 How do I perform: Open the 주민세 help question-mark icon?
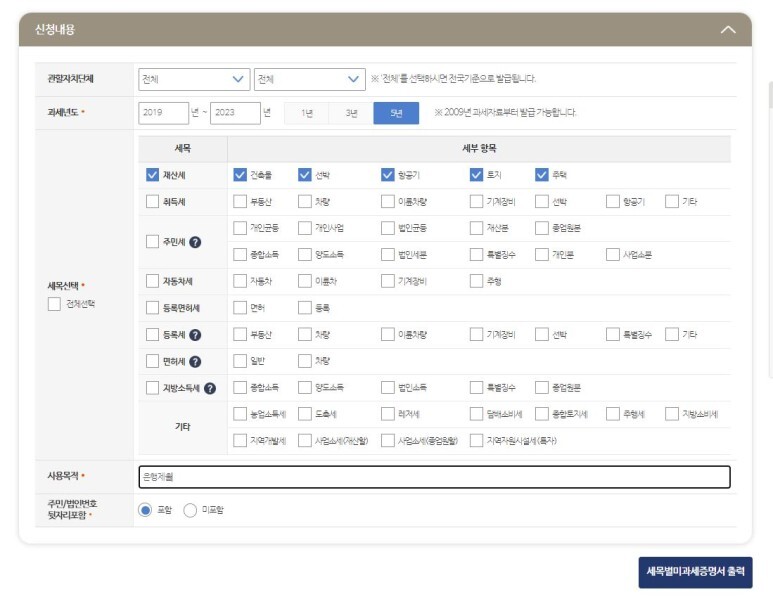coord(195,242)
